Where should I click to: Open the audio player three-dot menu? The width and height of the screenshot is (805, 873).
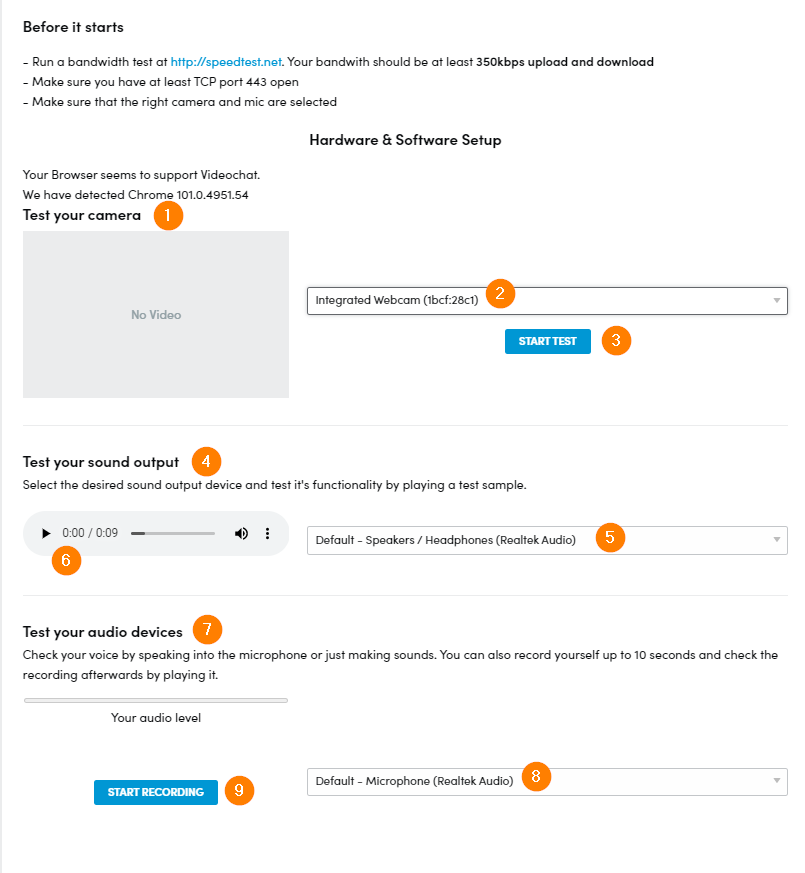coord(268,533)
